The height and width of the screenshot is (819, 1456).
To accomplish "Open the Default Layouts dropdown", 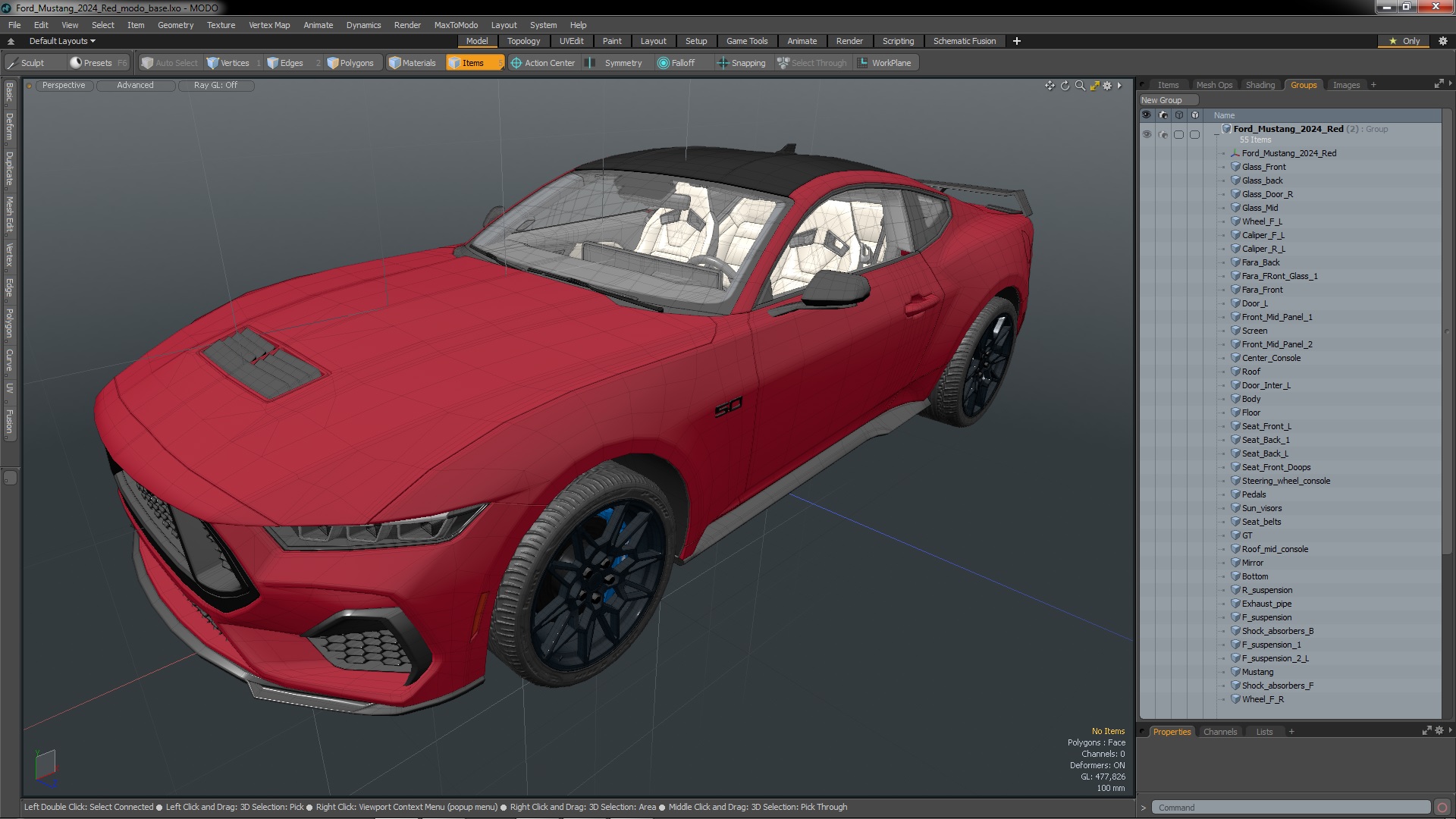I will tap(62, 41).
